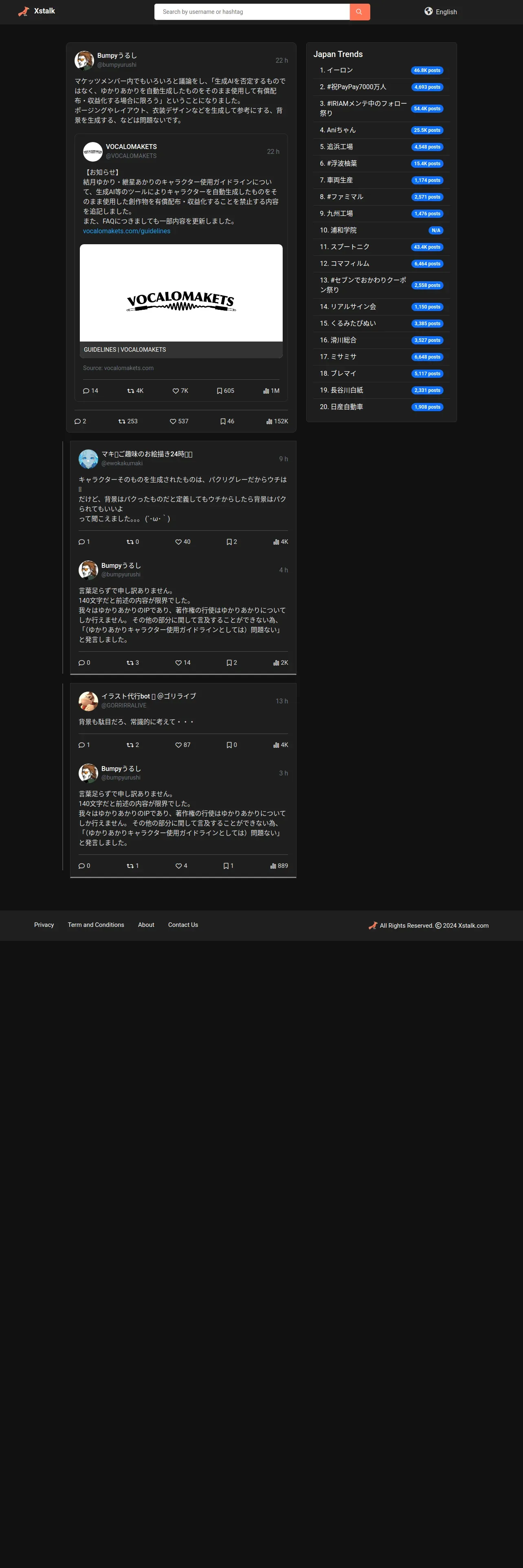Viewport: 523px width, 1568px height.
Task: Open the English language selector
Action: click(x=441, y=11)
